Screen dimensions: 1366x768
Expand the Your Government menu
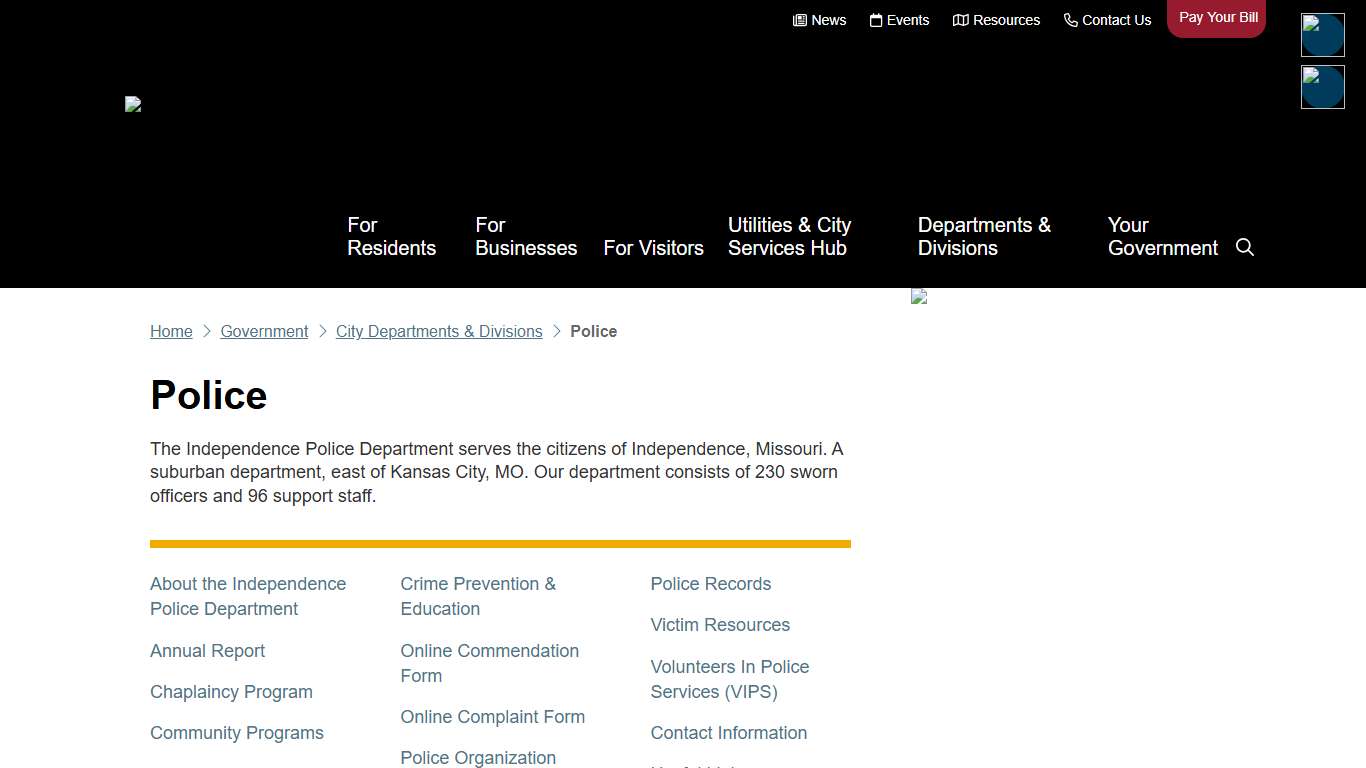point(1162,237)
